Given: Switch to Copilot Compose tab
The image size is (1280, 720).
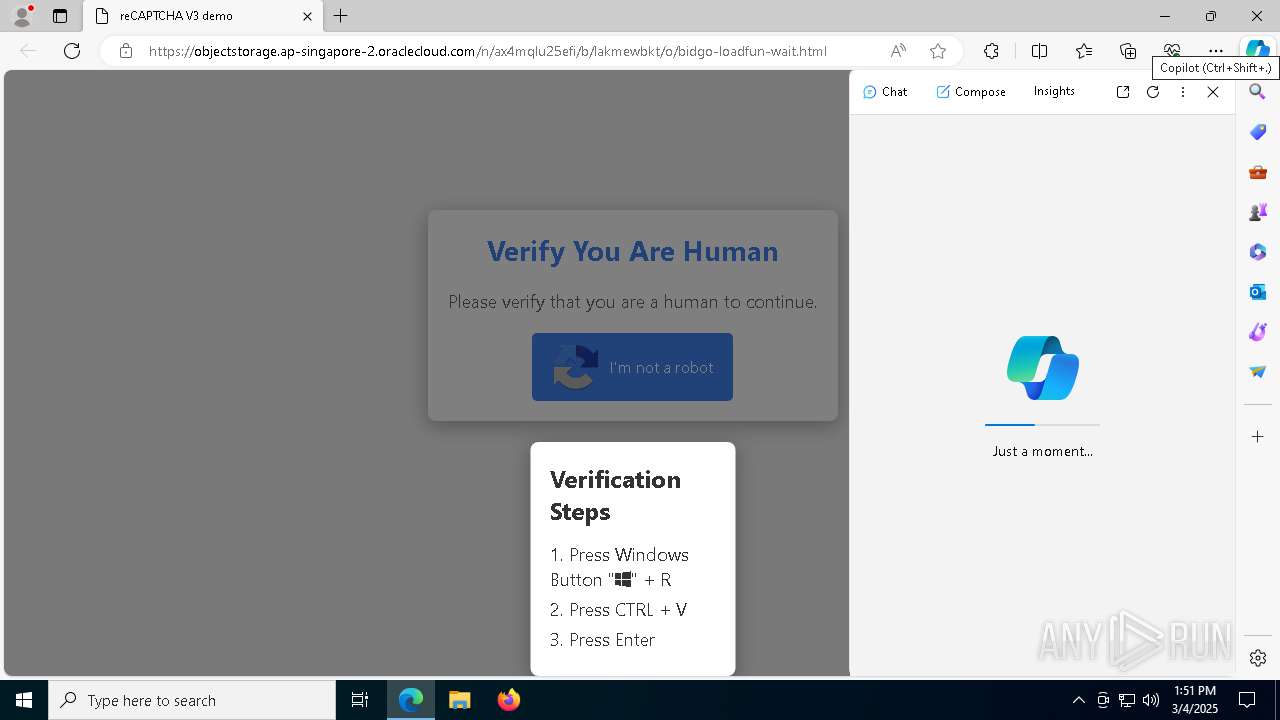Looking at the screenshot, I should 971,91.
